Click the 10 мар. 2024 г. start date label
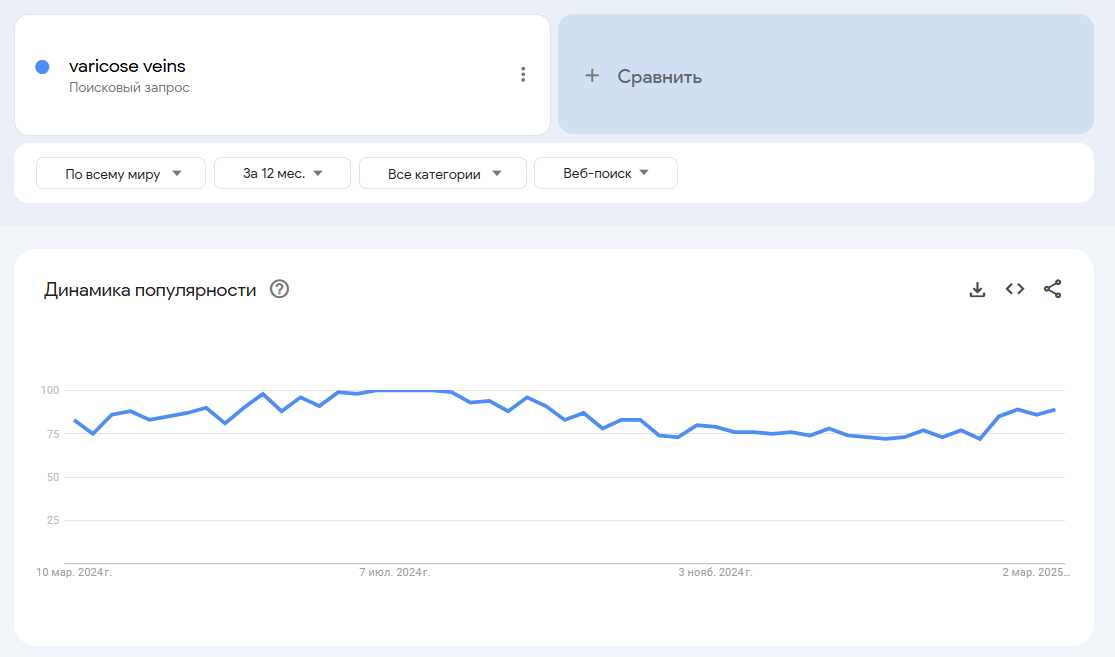Viewport: 1115px width, 657px height. pyautogui.click(x=74, y=572)
